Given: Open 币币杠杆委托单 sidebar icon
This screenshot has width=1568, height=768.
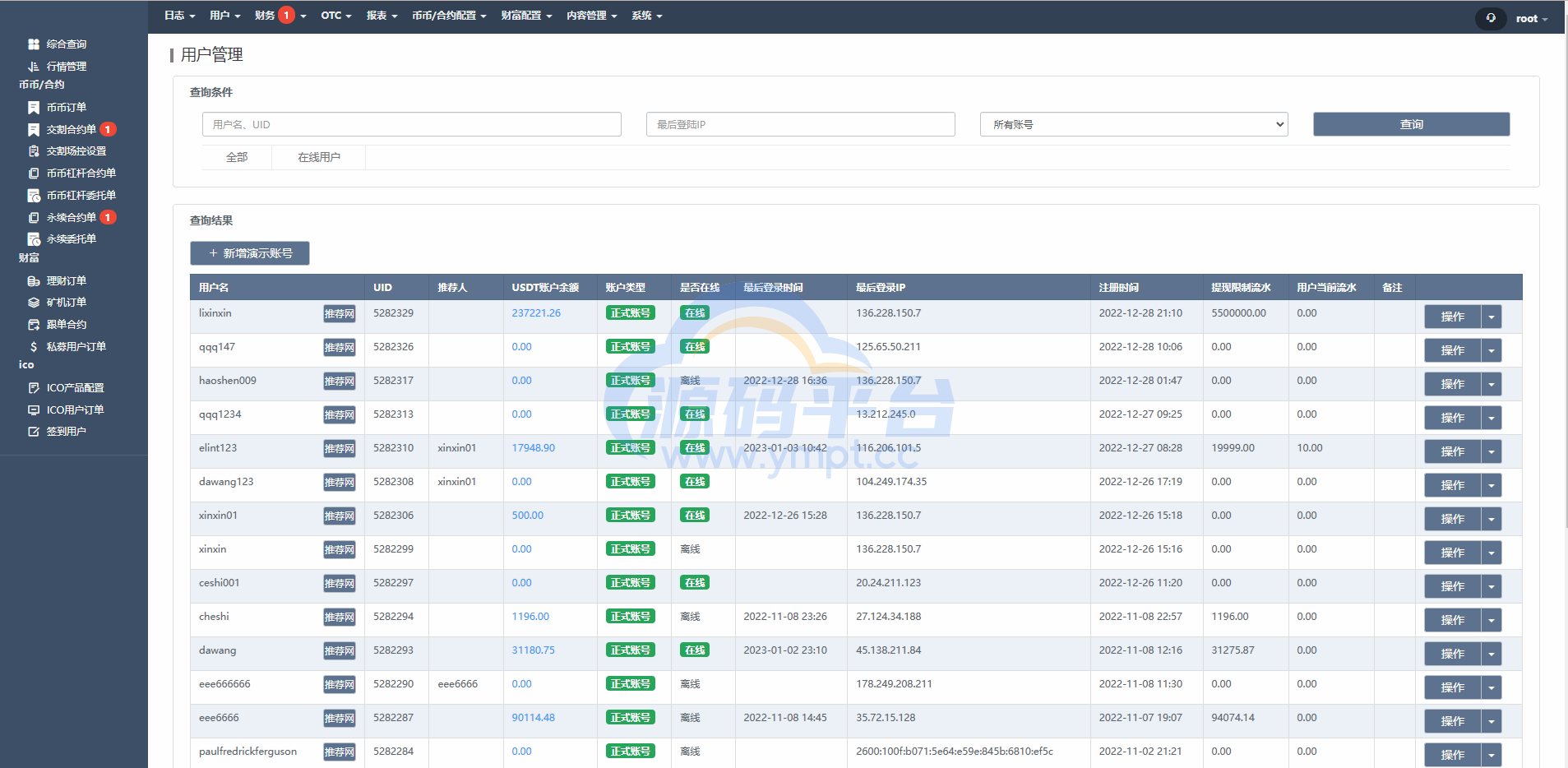Looking at the screenshot, I should (x=34, y=196).
